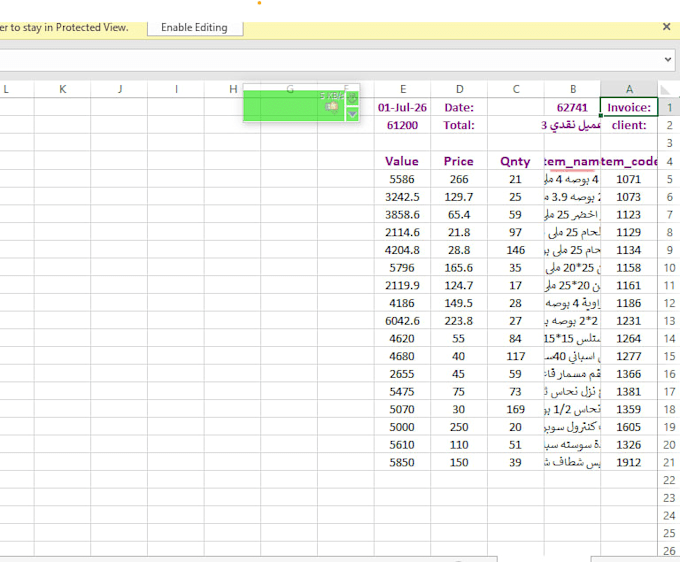This screenshot has height=562, width=680.
Task: Click item code cell 1912
Action: click(629, 462)
